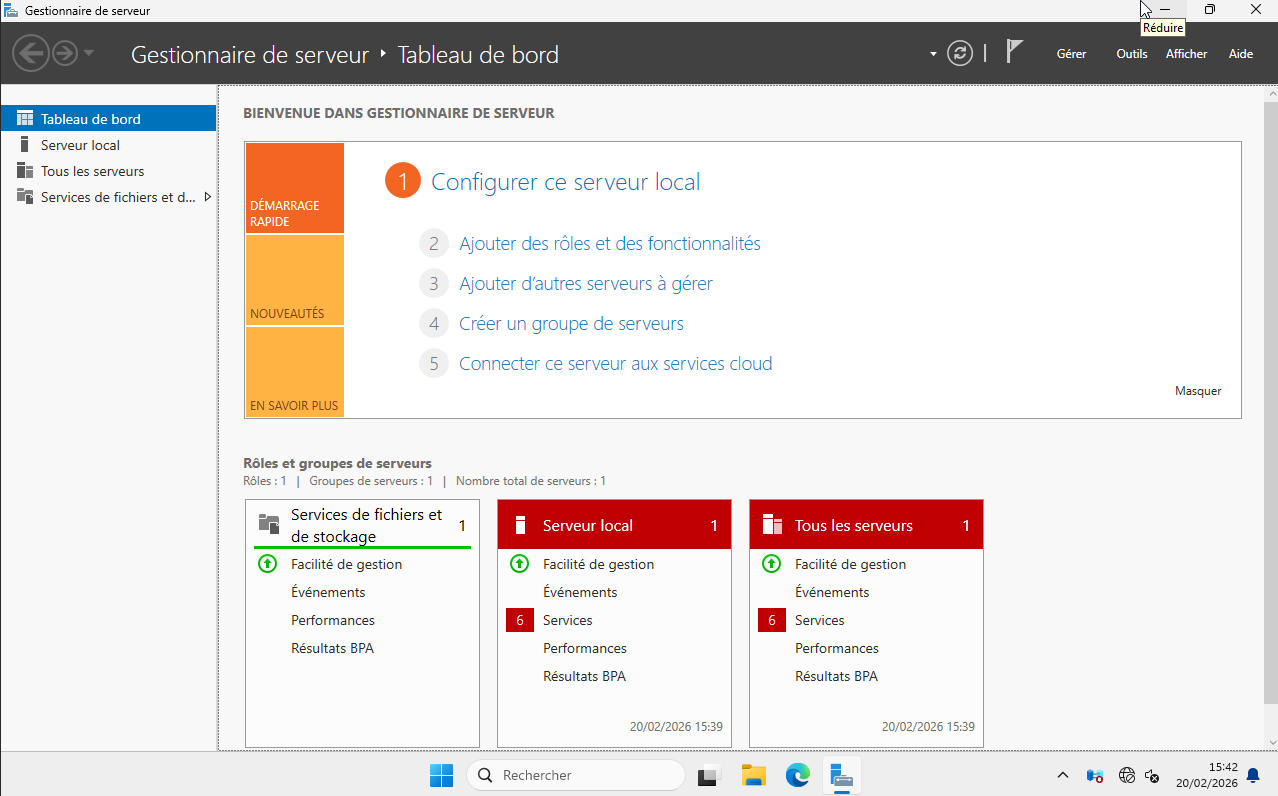Show hidden system tray icons
This screenshot has width=1278, height=796.
tap(1062, 775)
